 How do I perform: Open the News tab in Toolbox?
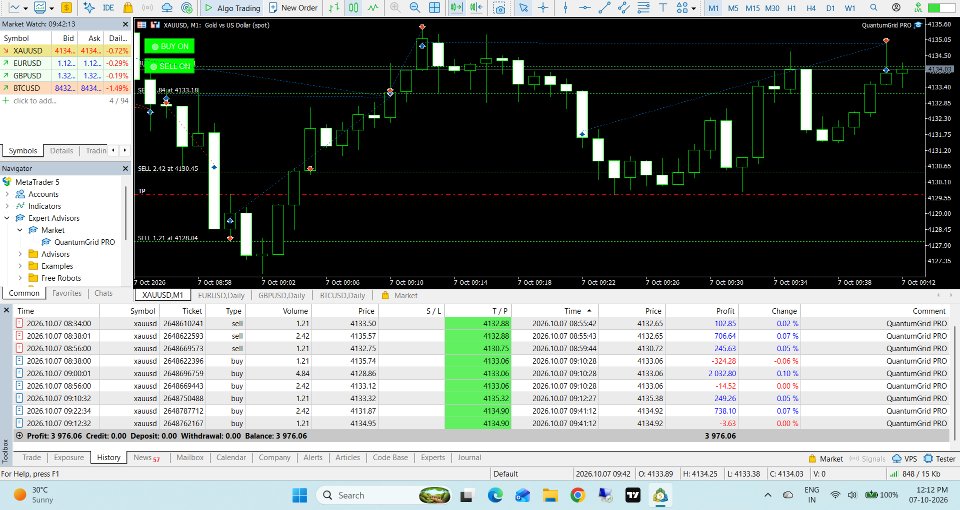click(x=146, y=457)
